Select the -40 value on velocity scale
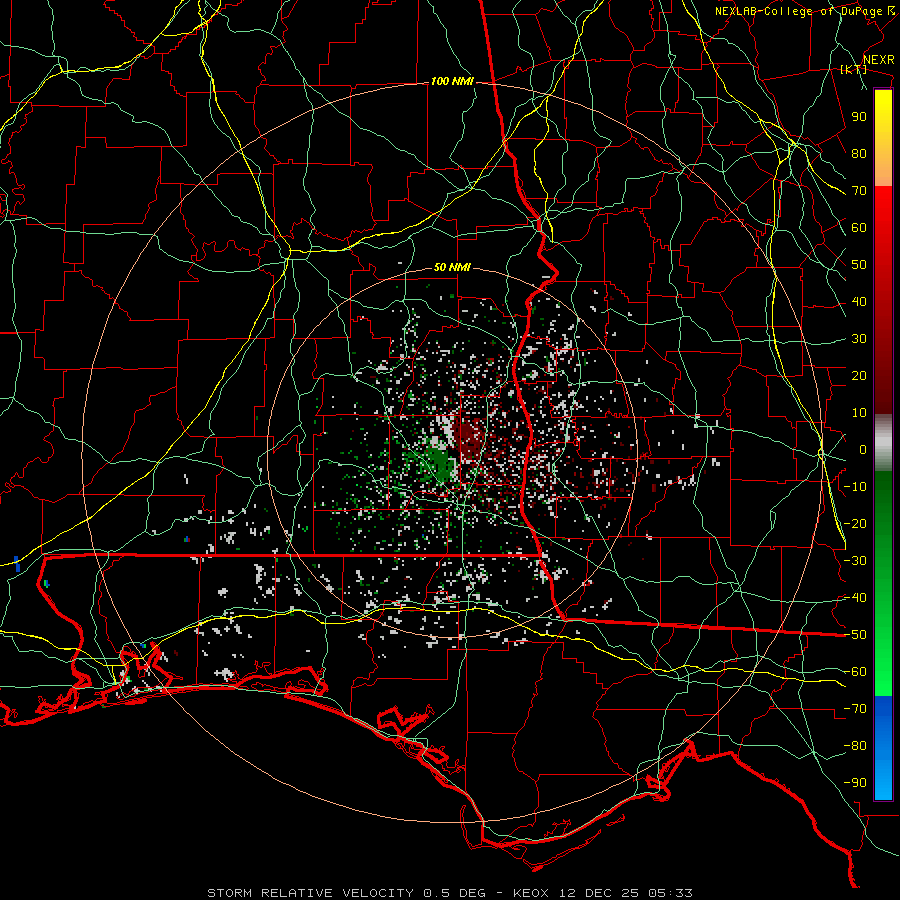Viewport: 900px width, 900px height. coord(855,598)
